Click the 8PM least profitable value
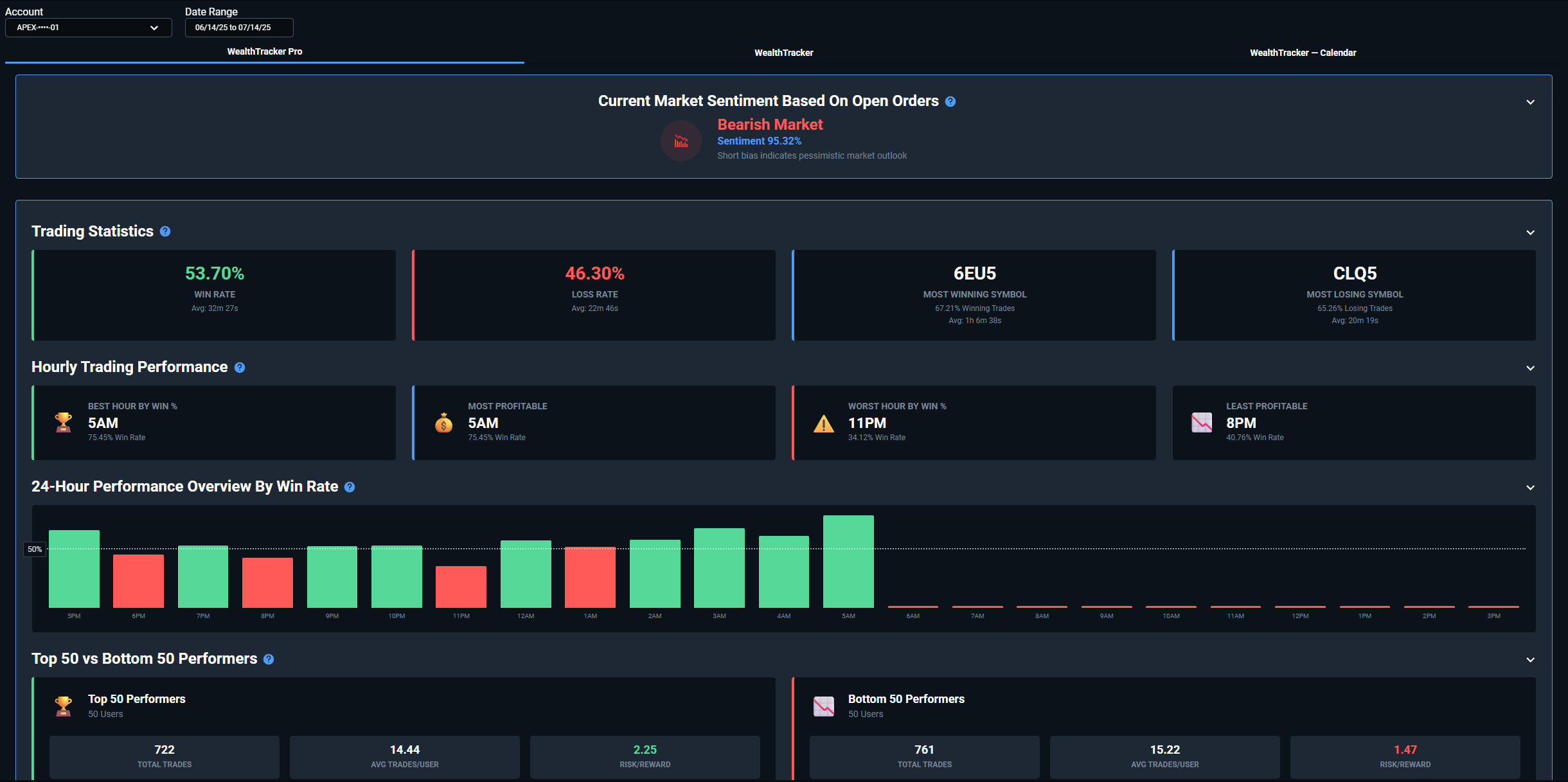Viewport: 1568px width, 782px height. [1241, 423]
